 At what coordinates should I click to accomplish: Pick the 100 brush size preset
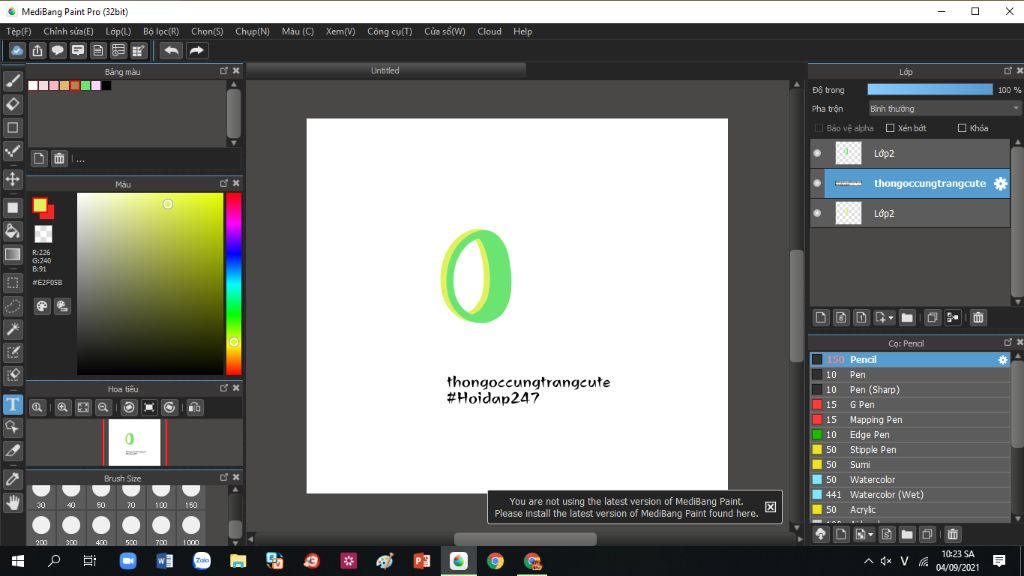(x=161, y=496)
